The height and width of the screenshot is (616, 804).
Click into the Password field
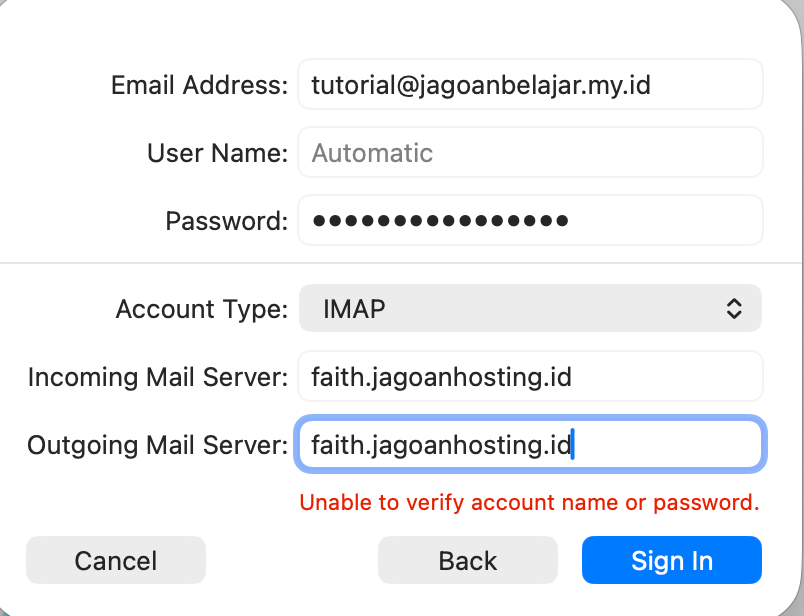[x=530, y=221]
